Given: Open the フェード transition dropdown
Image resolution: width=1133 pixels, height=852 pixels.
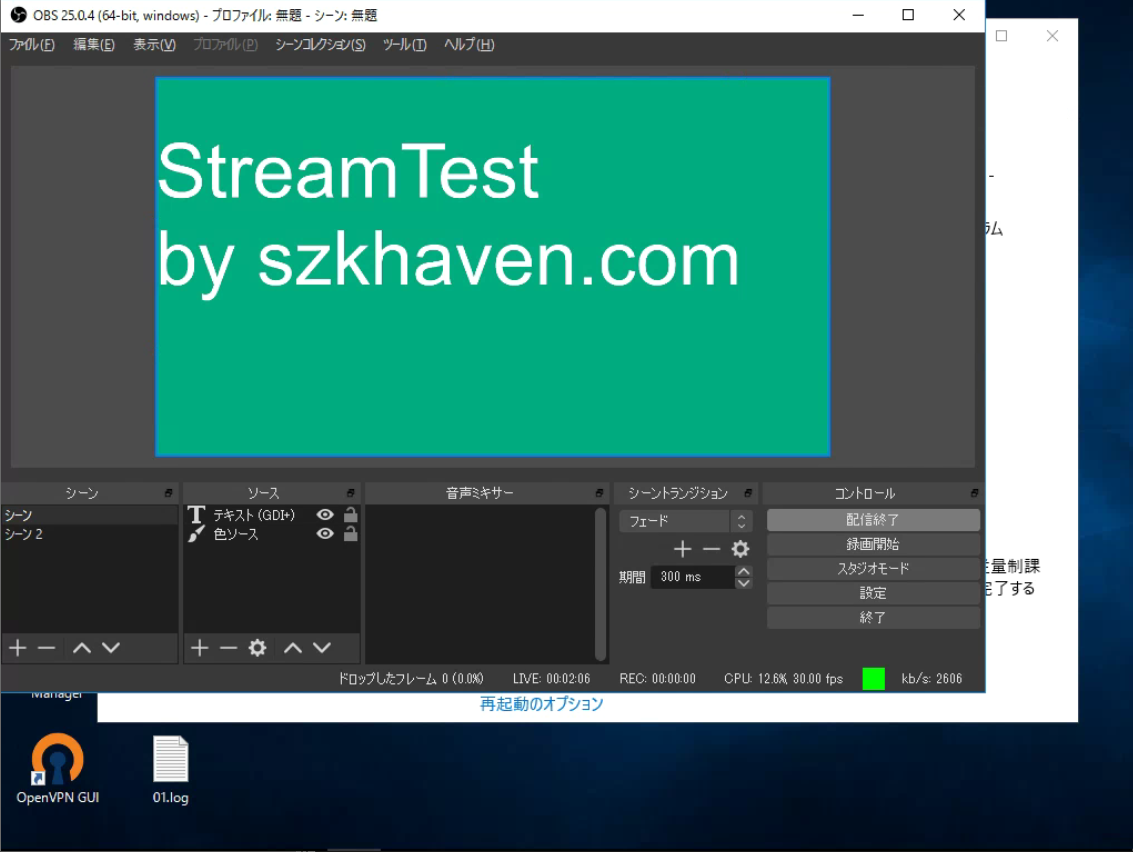Looking at the screenshot, I should [685, 521].
